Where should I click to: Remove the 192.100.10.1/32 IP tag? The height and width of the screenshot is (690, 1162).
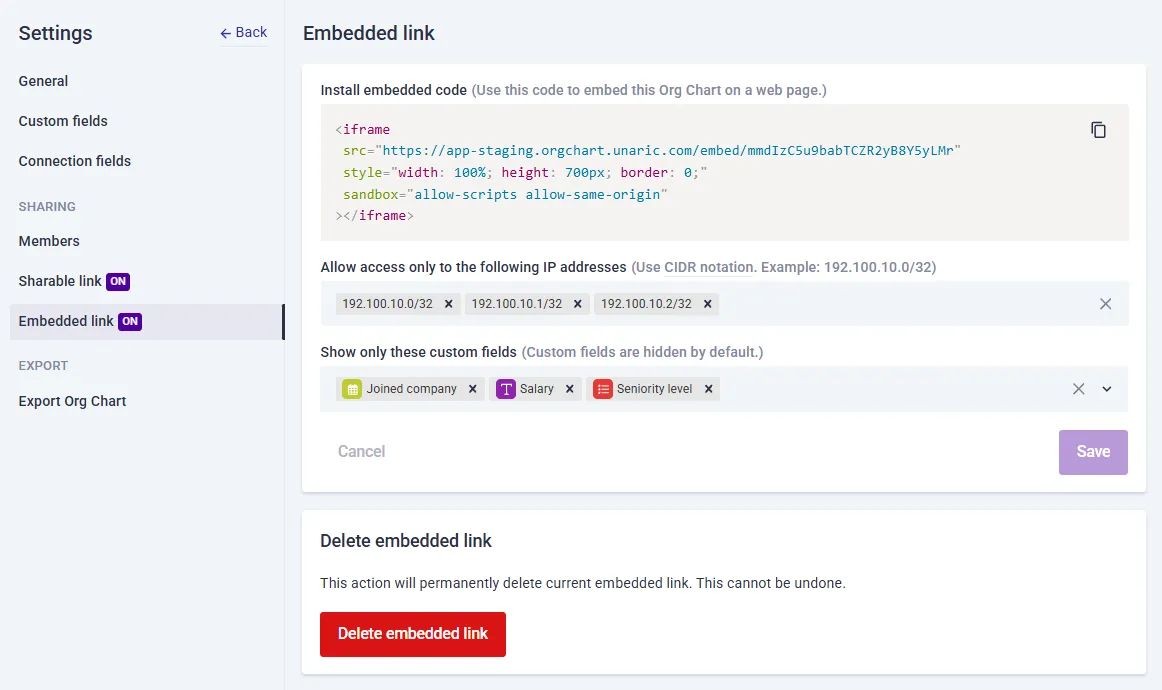(577, 304)
